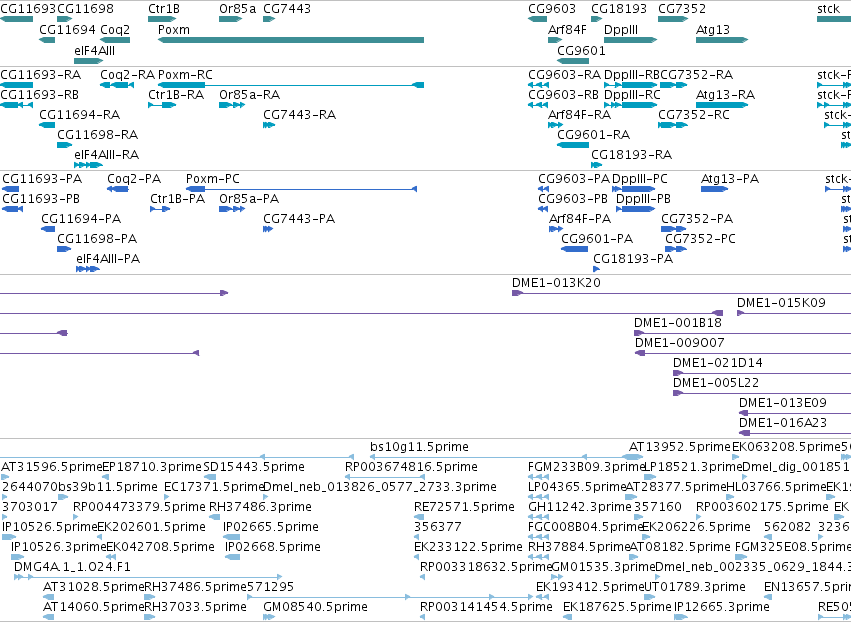The image size is (851, 622).
Task: Click the DME1-013K20 BAC clone
Action: (x=681, y=293)
